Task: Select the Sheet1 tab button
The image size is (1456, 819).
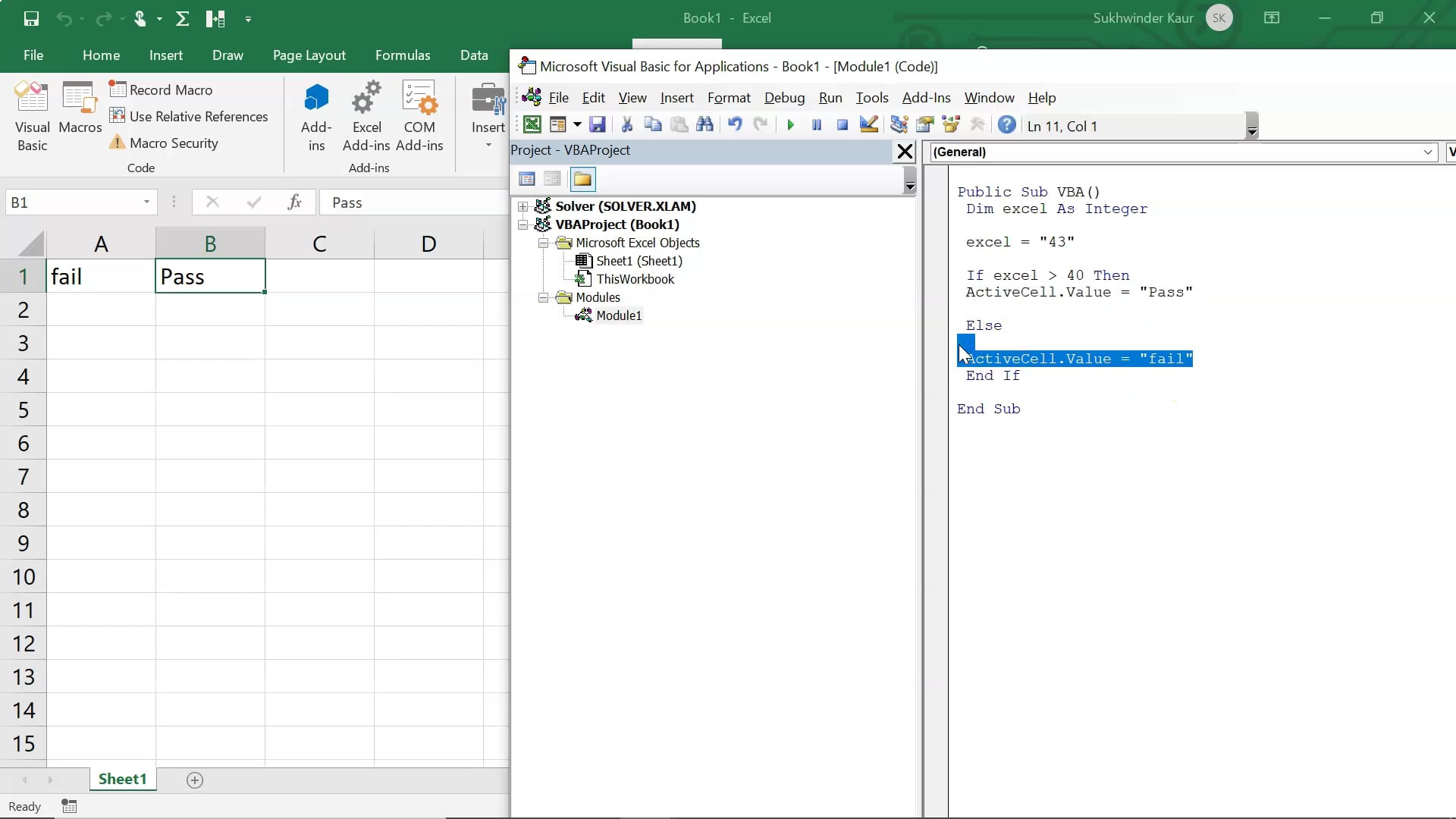Action: coord(121,779)
